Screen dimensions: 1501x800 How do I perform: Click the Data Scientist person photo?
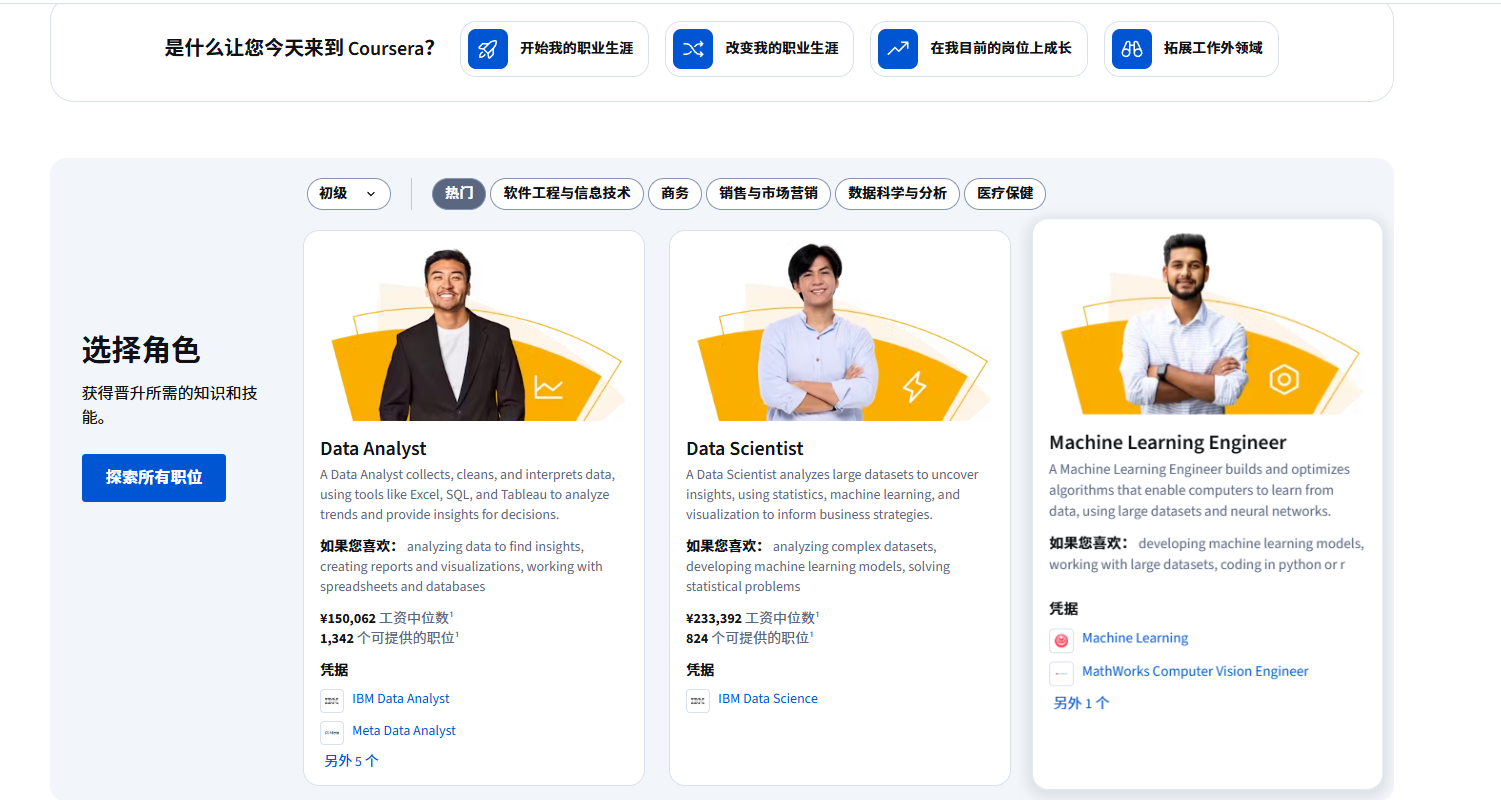818,332
